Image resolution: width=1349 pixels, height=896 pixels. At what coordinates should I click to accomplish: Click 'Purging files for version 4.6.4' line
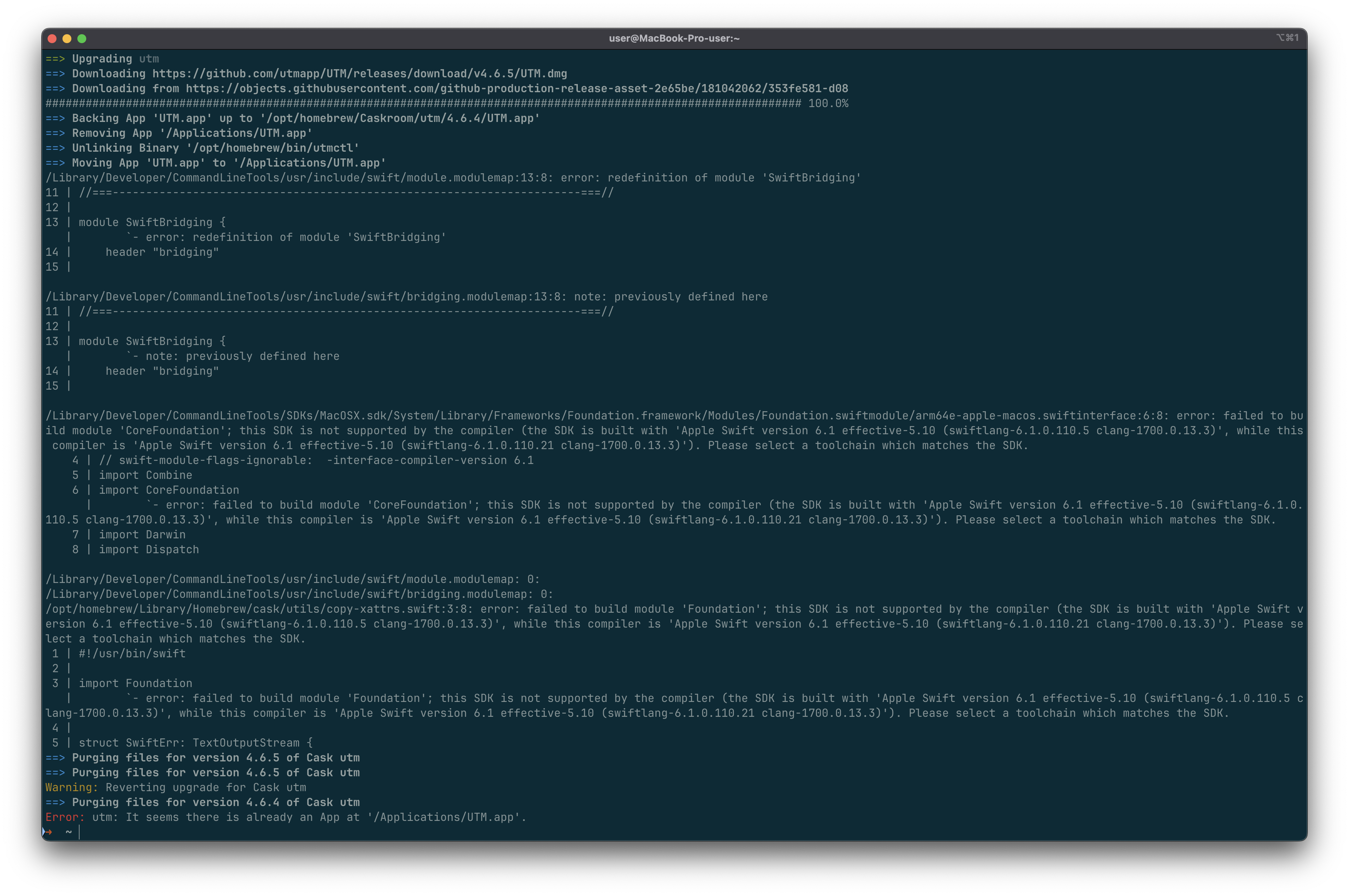pyautogui.click(x=215, y=802)
